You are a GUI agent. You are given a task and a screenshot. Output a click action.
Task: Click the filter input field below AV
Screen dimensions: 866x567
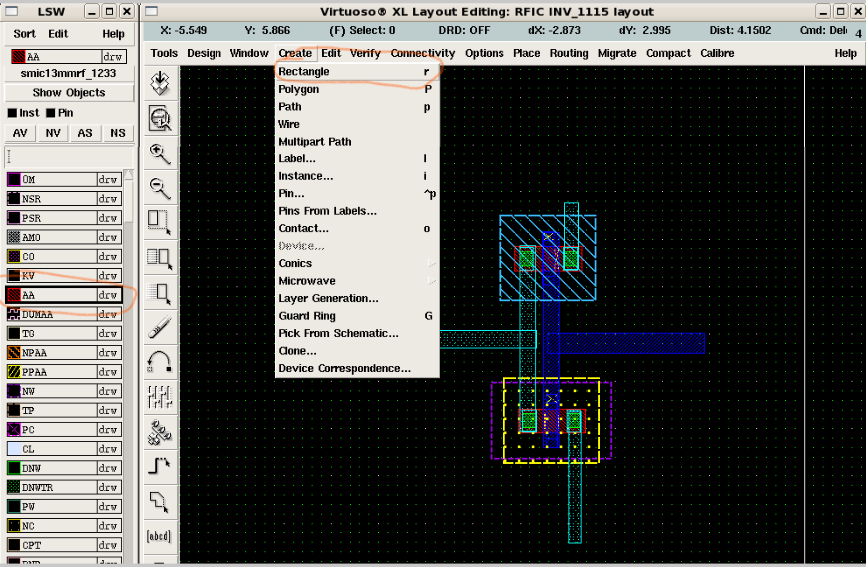coord(69,156)
